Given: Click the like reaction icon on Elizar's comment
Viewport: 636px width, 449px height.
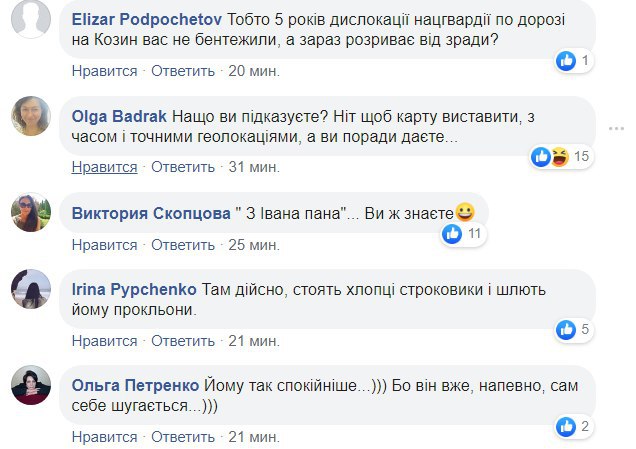Looking at the screenshot, I should 567,61.
